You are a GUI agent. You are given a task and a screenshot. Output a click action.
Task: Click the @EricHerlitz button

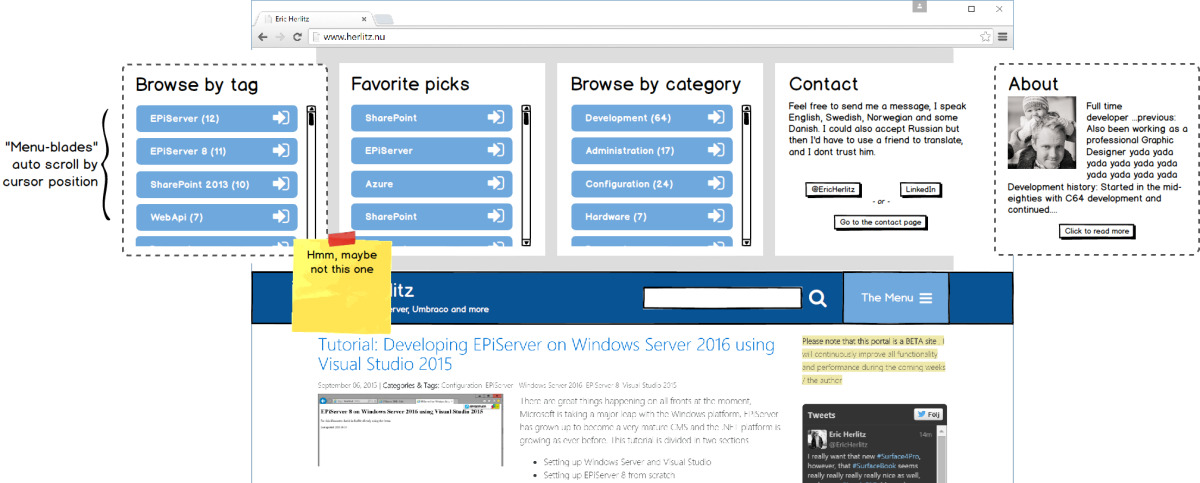833,190
